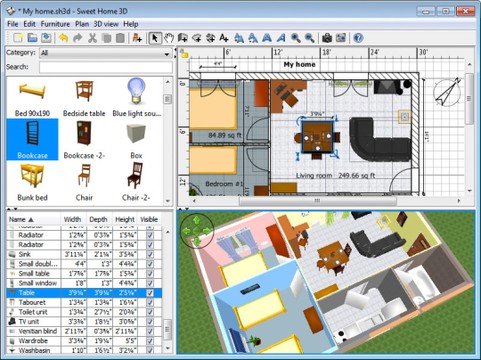This screenshot has height=360, width=481.
Task: Open the 3D view menu
Action: click(x=106, y=24)
